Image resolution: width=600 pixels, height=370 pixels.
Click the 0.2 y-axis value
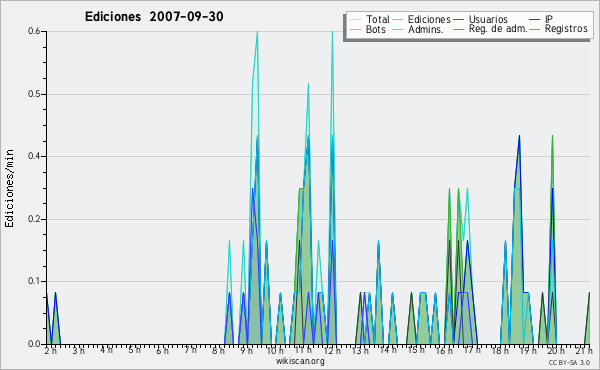tap(34, 219)
